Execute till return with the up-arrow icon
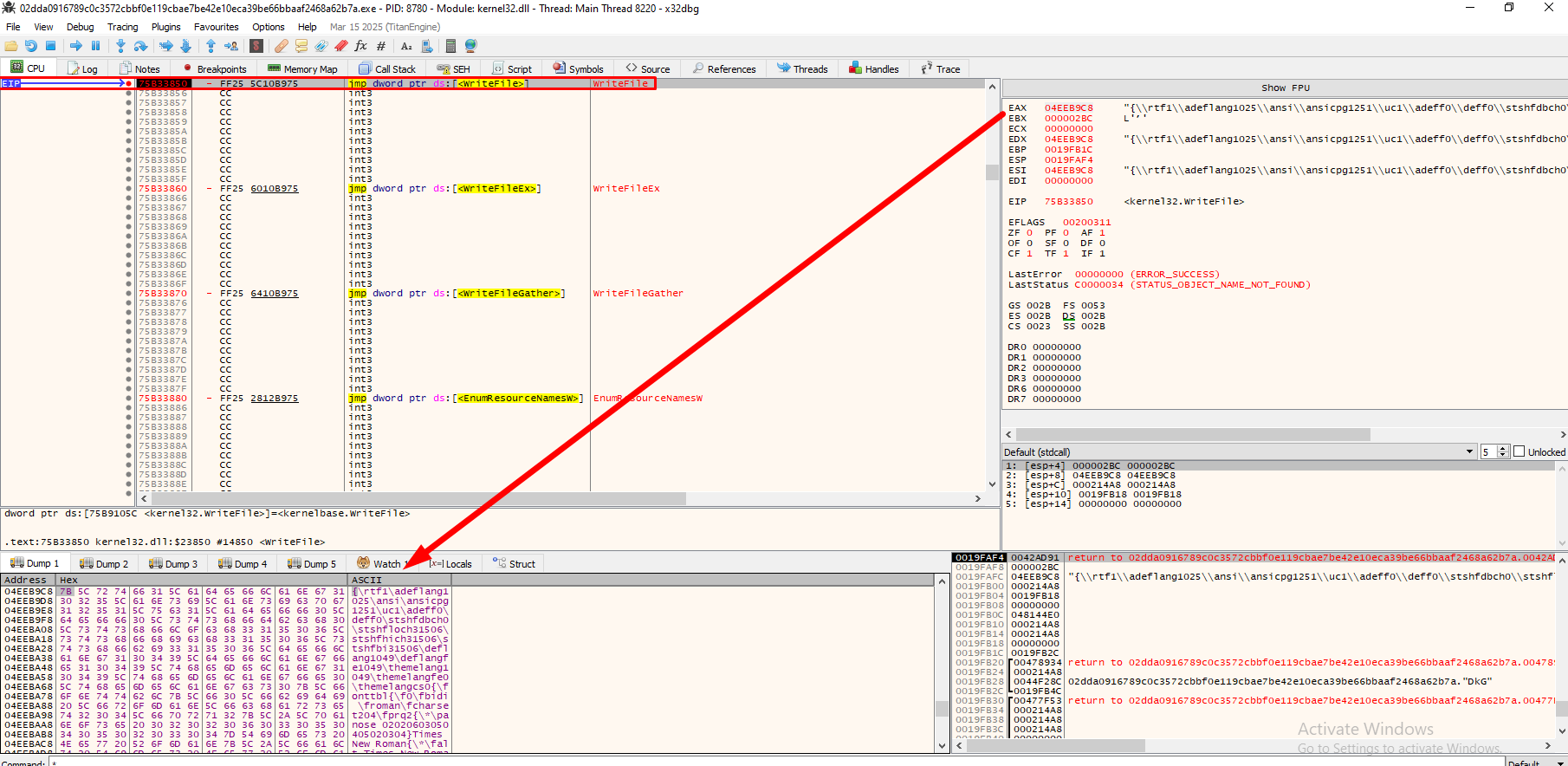This screenshot has width=1568, height=766. 211,46
